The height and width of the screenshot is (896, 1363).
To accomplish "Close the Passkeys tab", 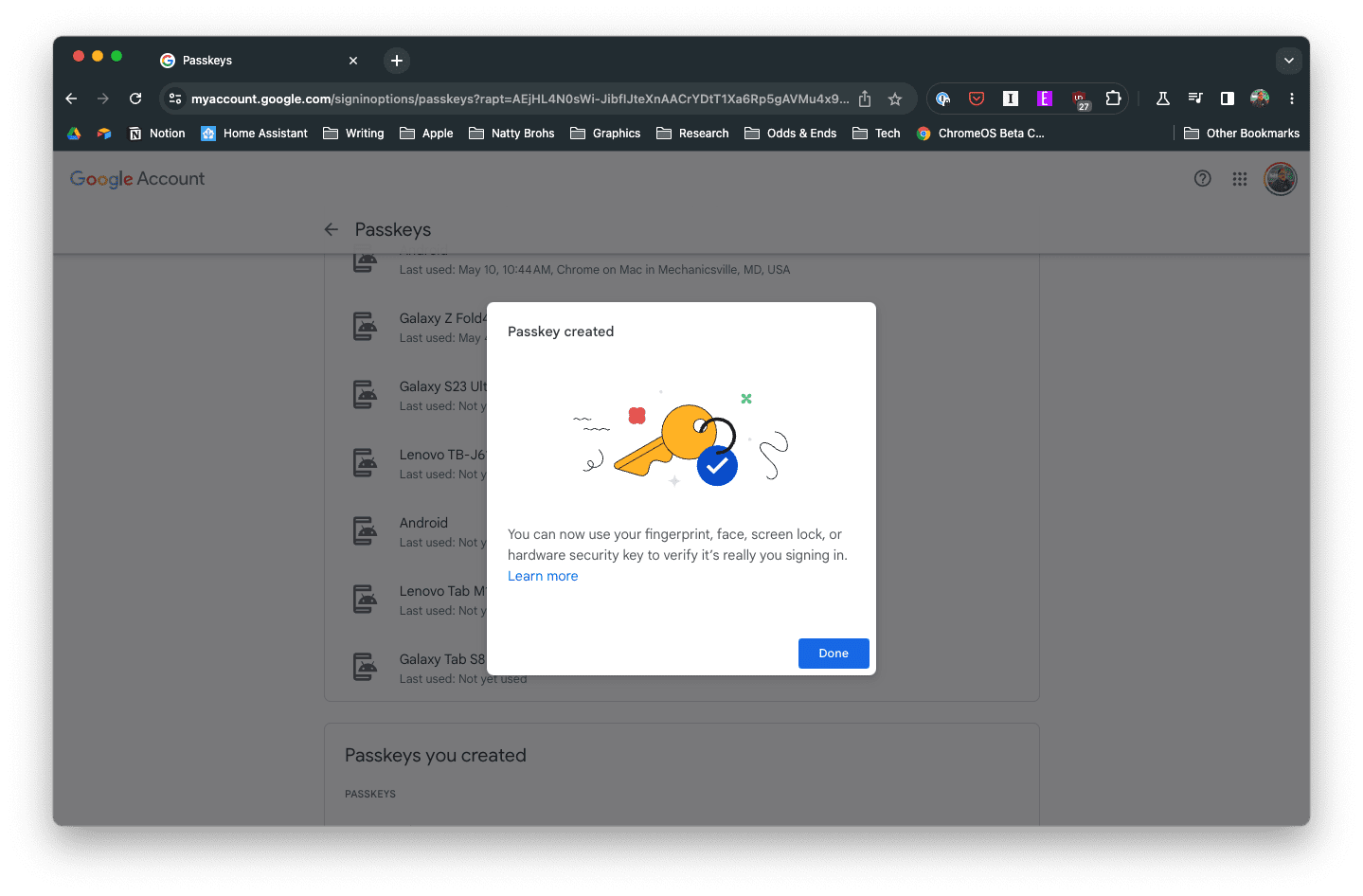I will 353,61.
